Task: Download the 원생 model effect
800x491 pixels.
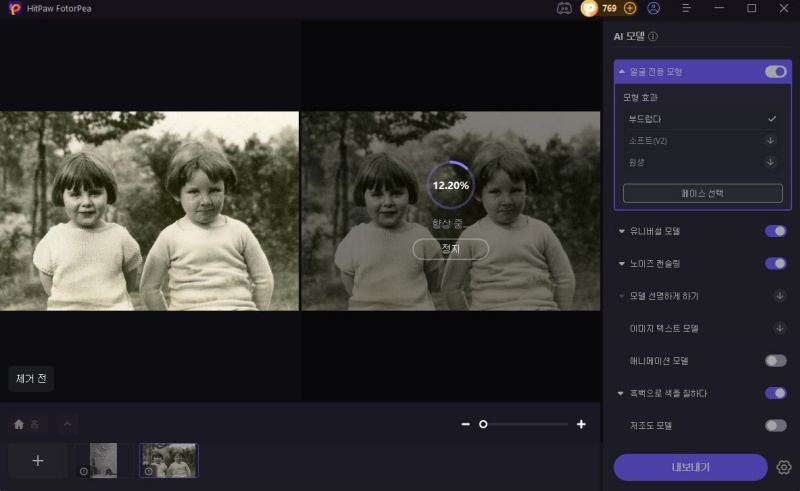Action: 770,162
